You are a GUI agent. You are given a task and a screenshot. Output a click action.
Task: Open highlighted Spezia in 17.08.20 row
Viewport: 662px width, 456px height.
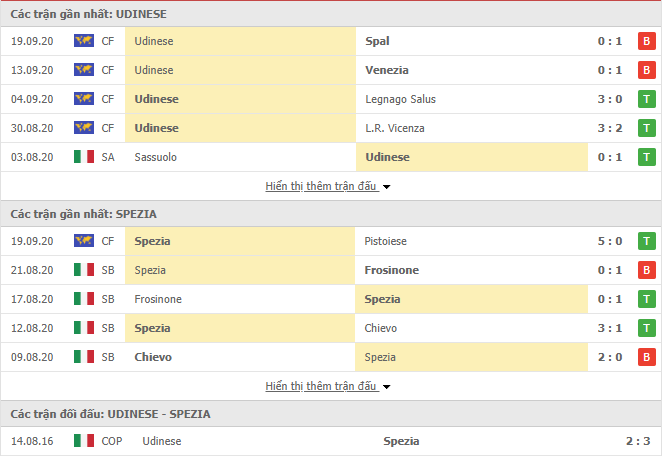[x=382, y=299]
